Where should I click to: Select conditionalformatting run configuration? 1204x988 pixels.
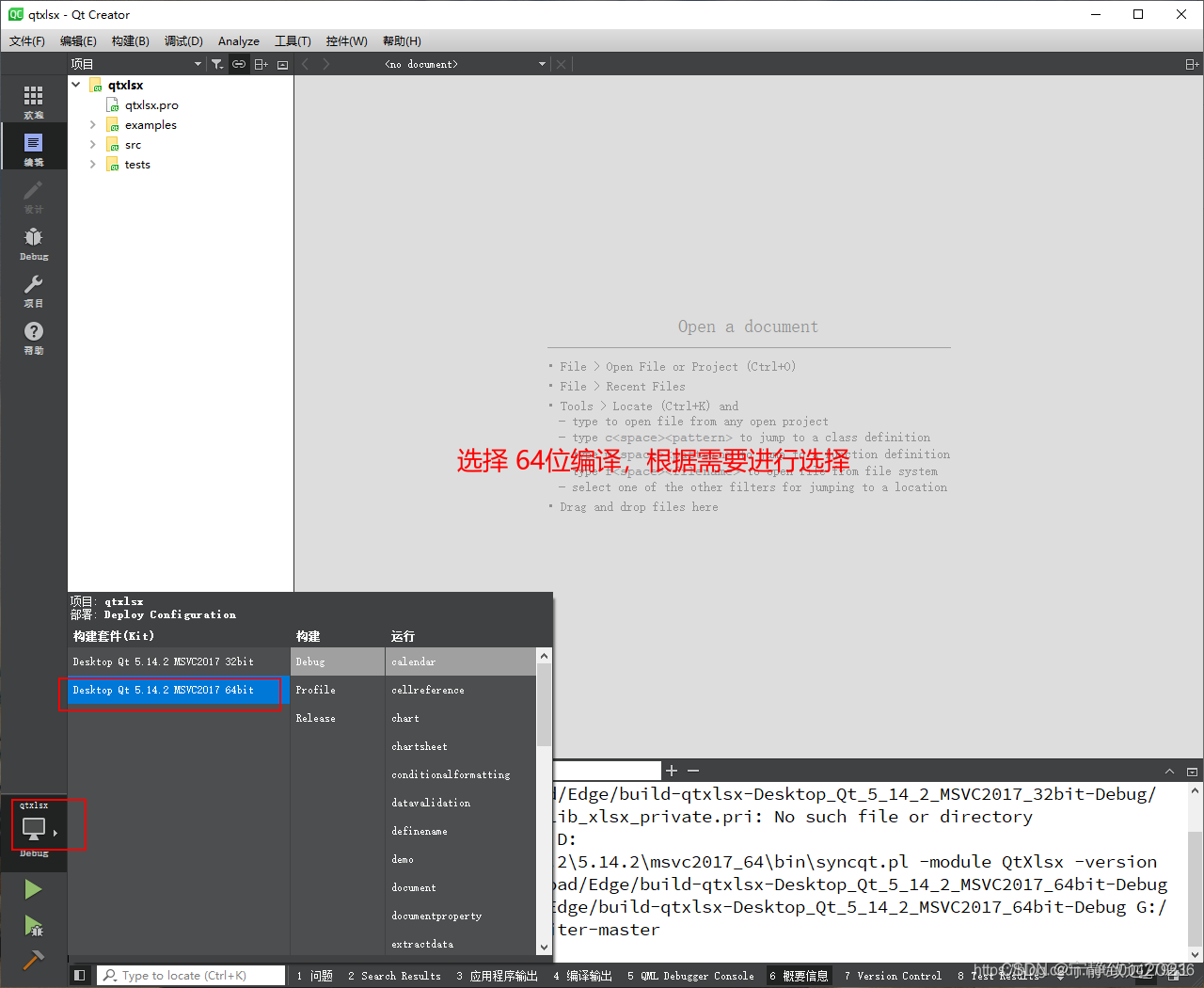coord(461,774)
